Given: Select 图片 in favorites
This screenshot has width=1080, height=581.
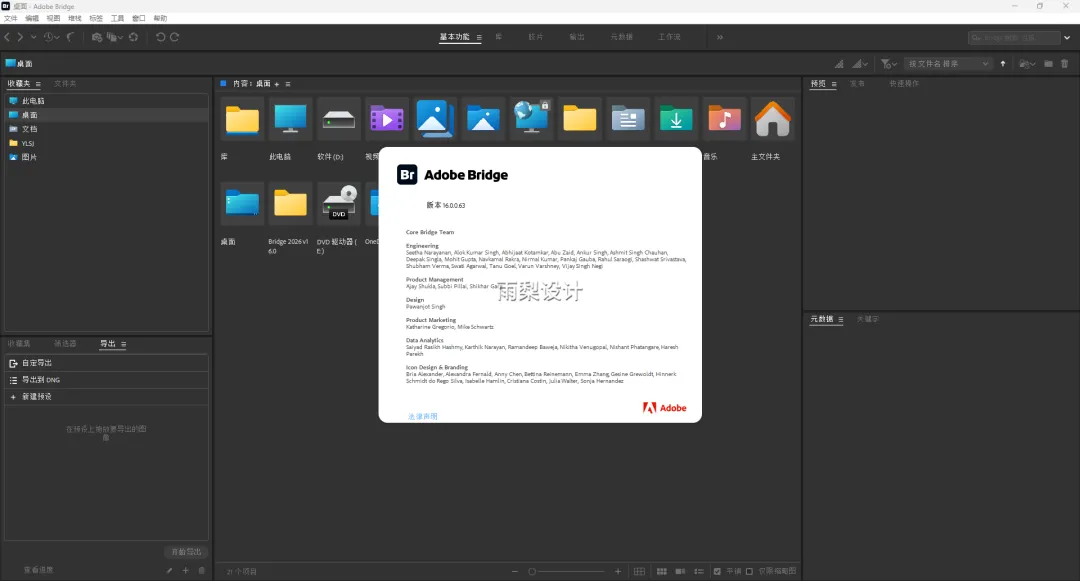Looking at the screenshot, I should 107,157.
